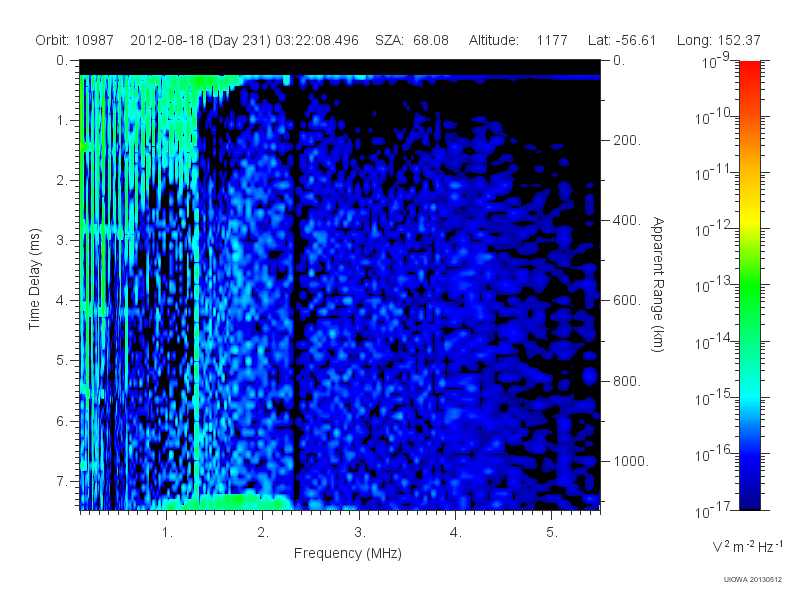Screen dimensions: 800x600
Task: Click the UIOWA 20130512 credit text
Action: (753, 579)
